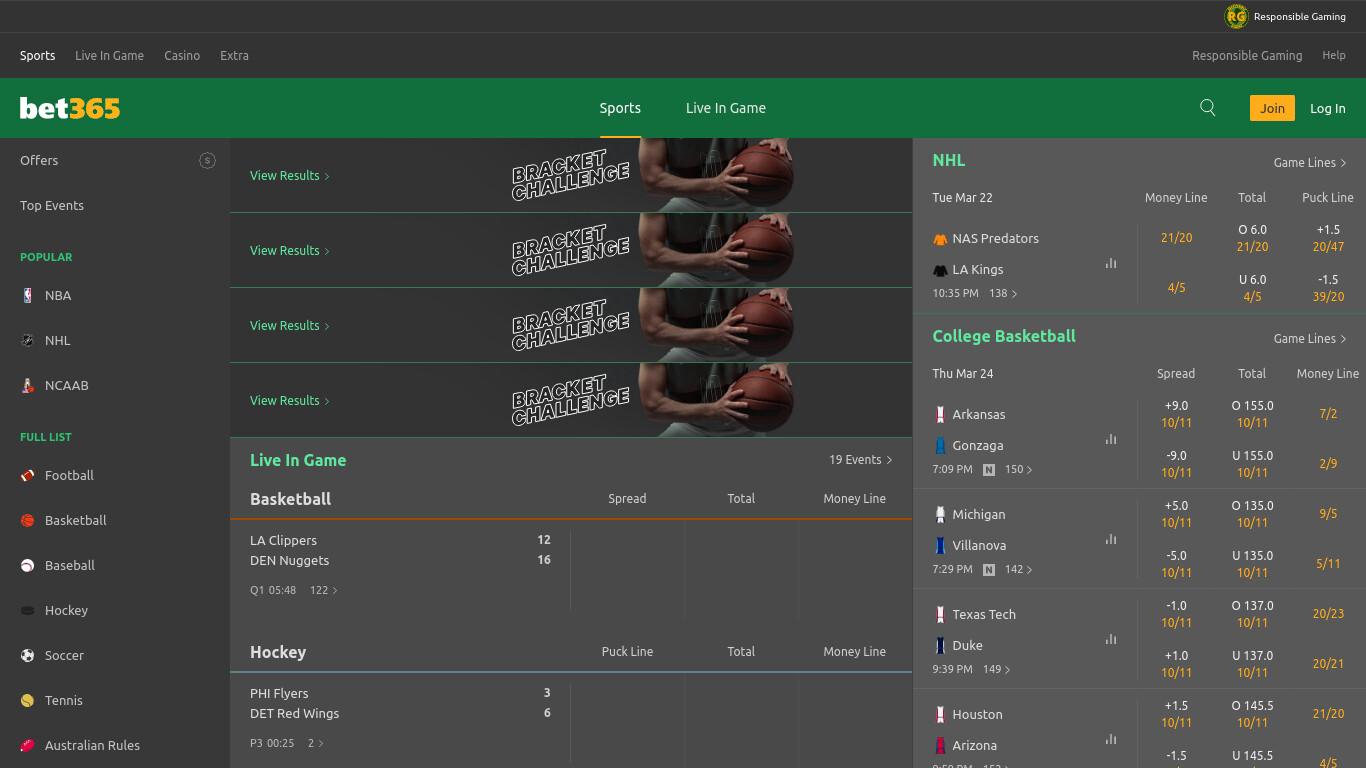Screen dimensions: 1366x768
Task: Click the Log In button
Action: pyautogui.click(x=1328, y=108)
